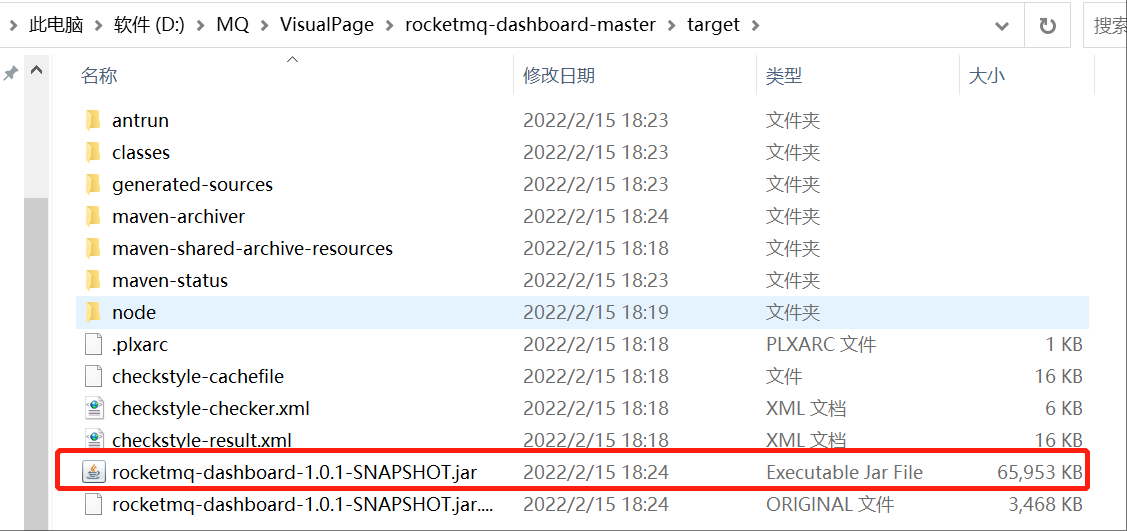Select rocketmq-dashboard-1.0.1-SNAPSHOT.jar file name
This screenshot has height=531, width=1127.
[294, 472]
